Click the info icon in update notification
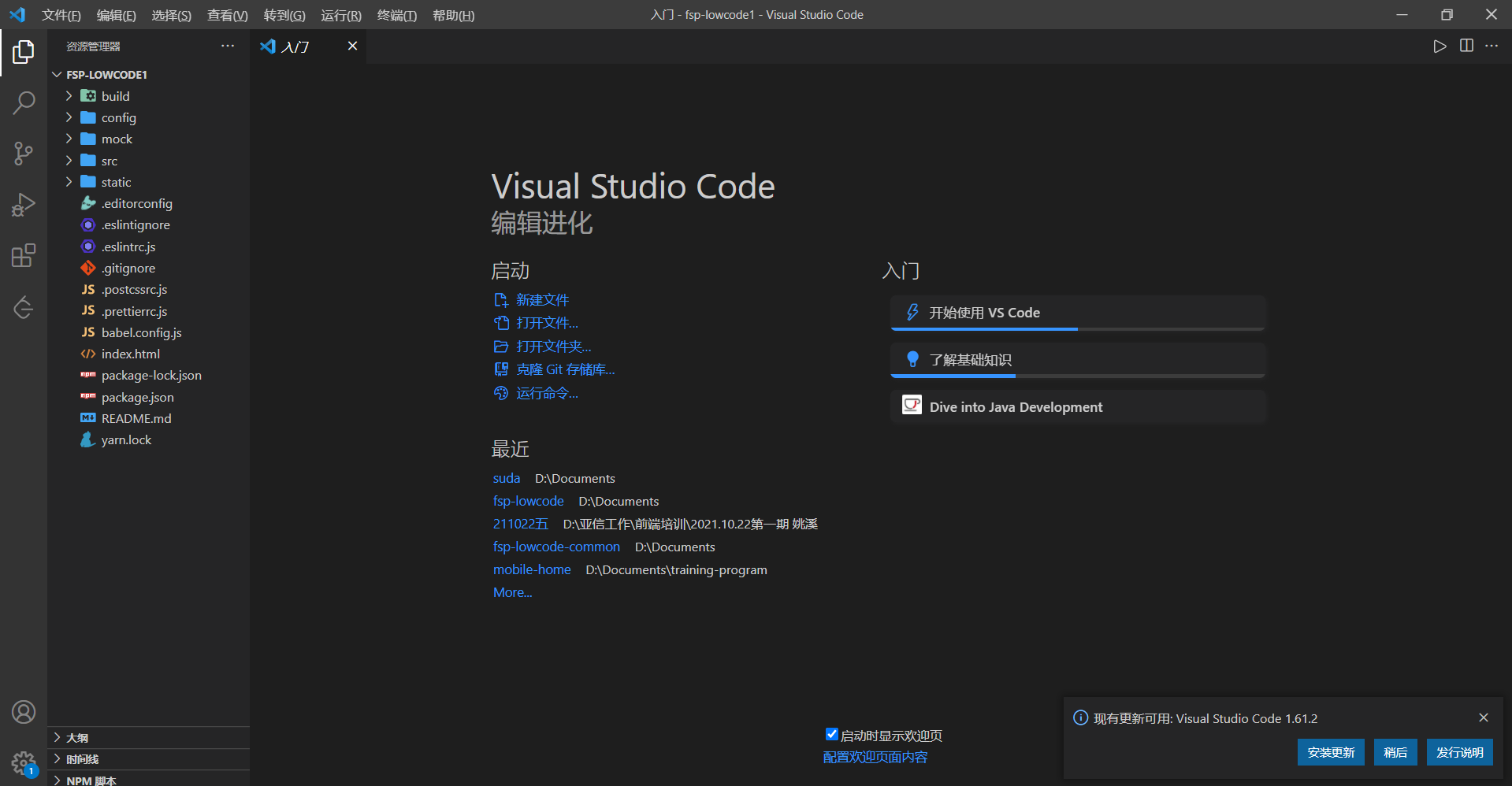Screen dimensions: 1512x786 1081,717
